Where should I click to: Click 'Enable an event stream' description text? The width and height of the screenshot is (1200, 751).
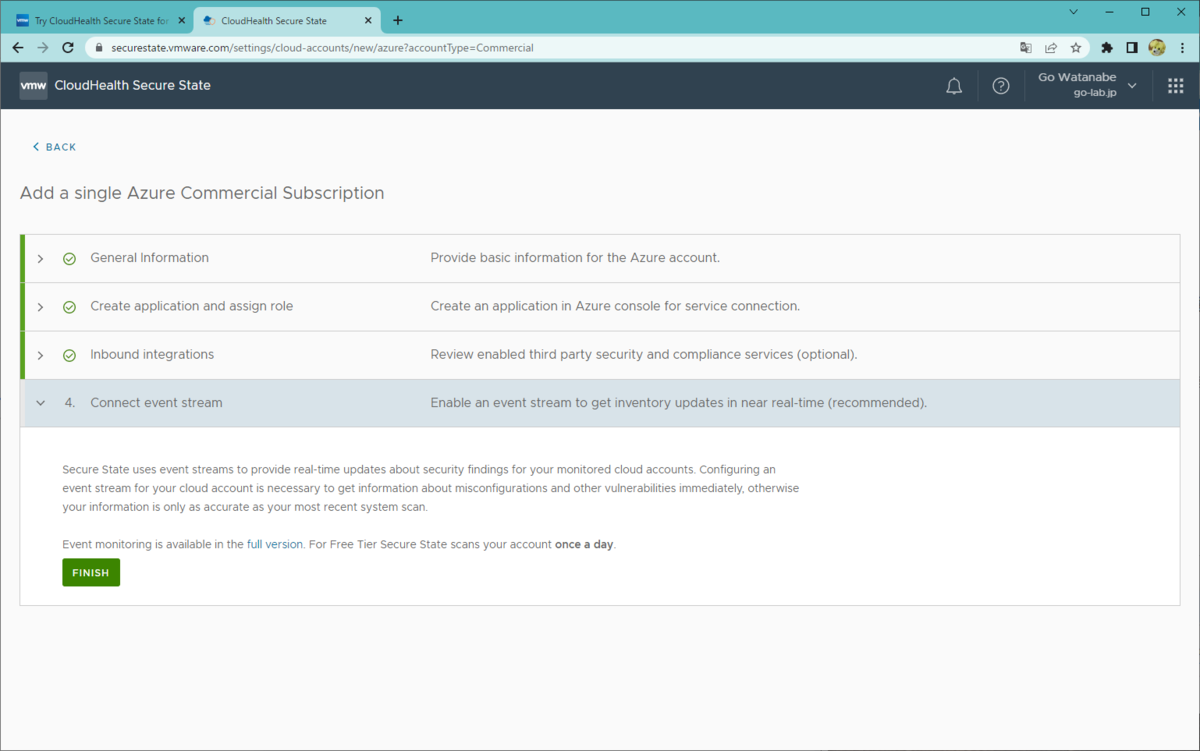(x=679, y=403)
